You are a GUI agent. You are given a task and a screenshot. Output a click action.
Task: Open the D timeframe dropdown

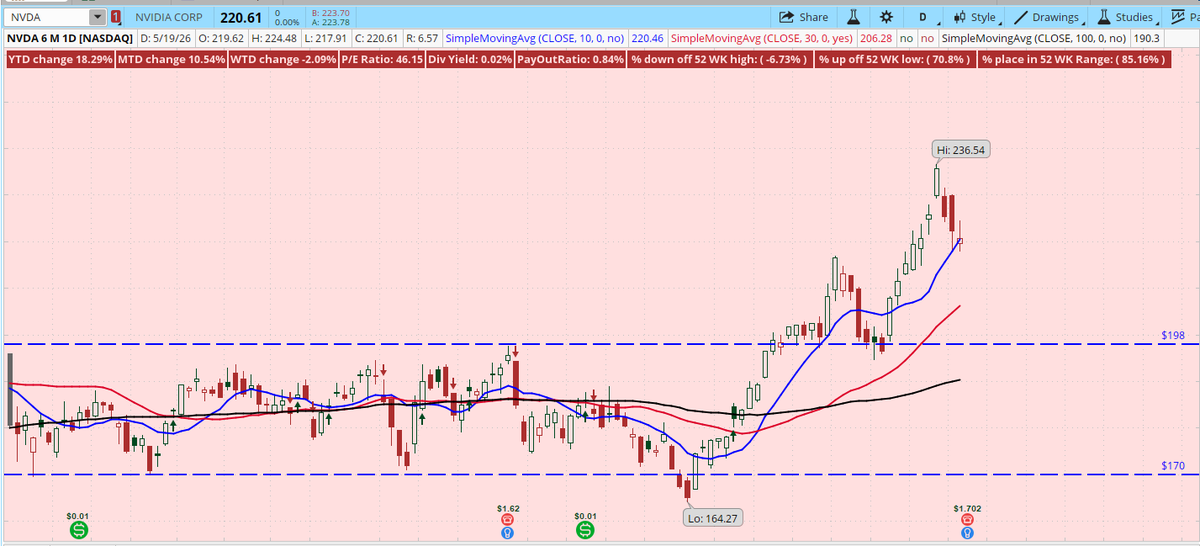921,17
